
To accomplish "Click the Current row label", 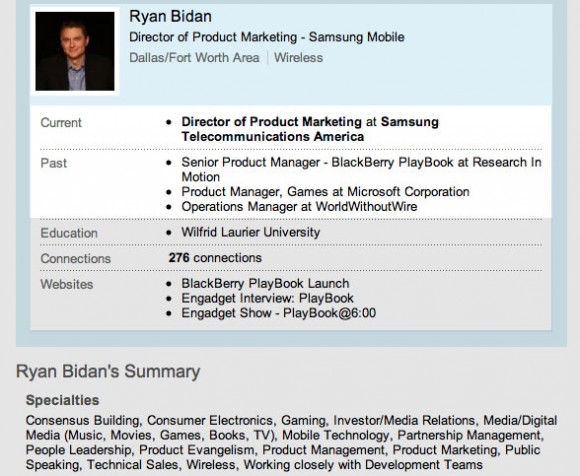I will click(61, 123).
